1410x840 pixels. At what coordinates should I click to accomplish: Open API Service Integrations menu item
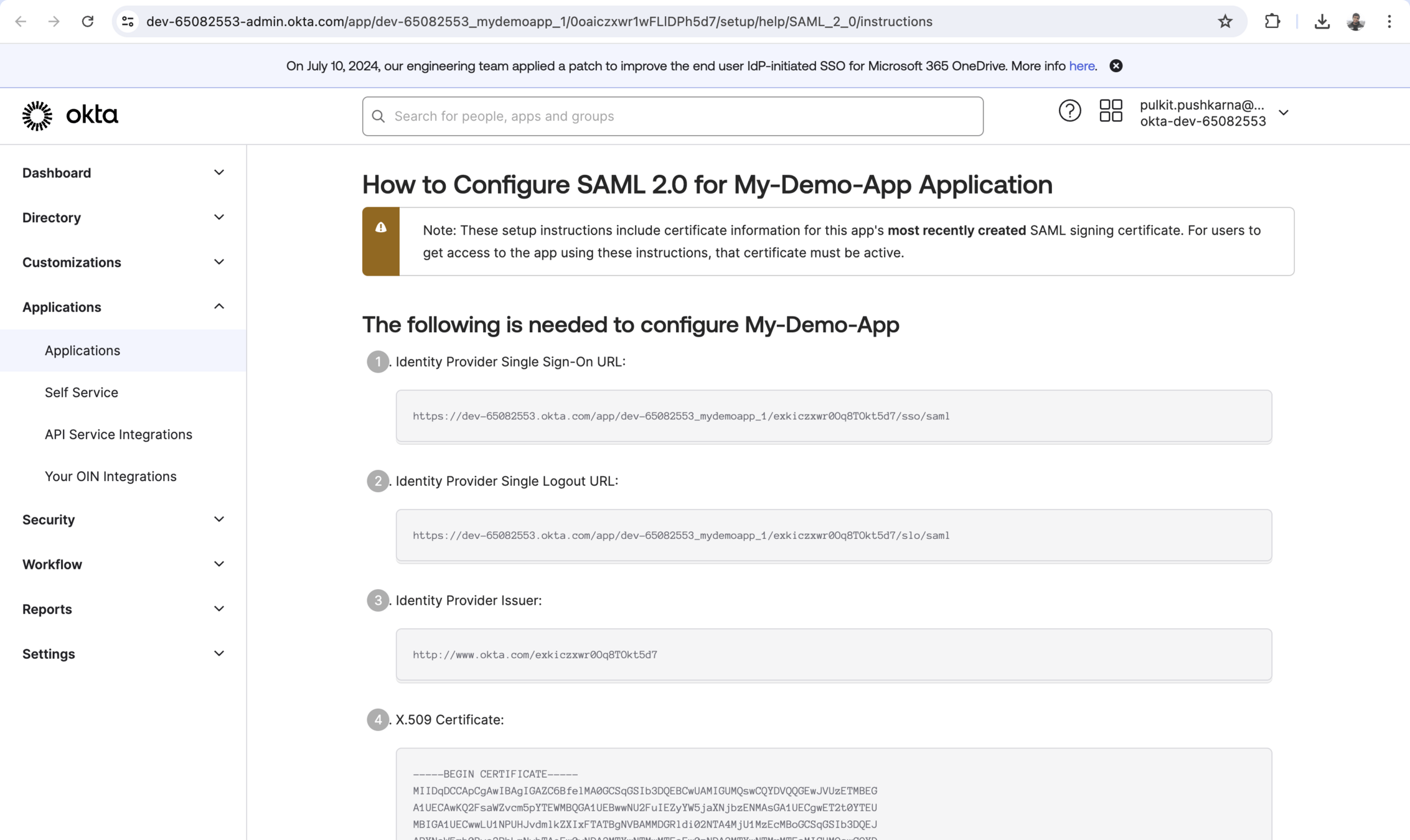point(118,434)
